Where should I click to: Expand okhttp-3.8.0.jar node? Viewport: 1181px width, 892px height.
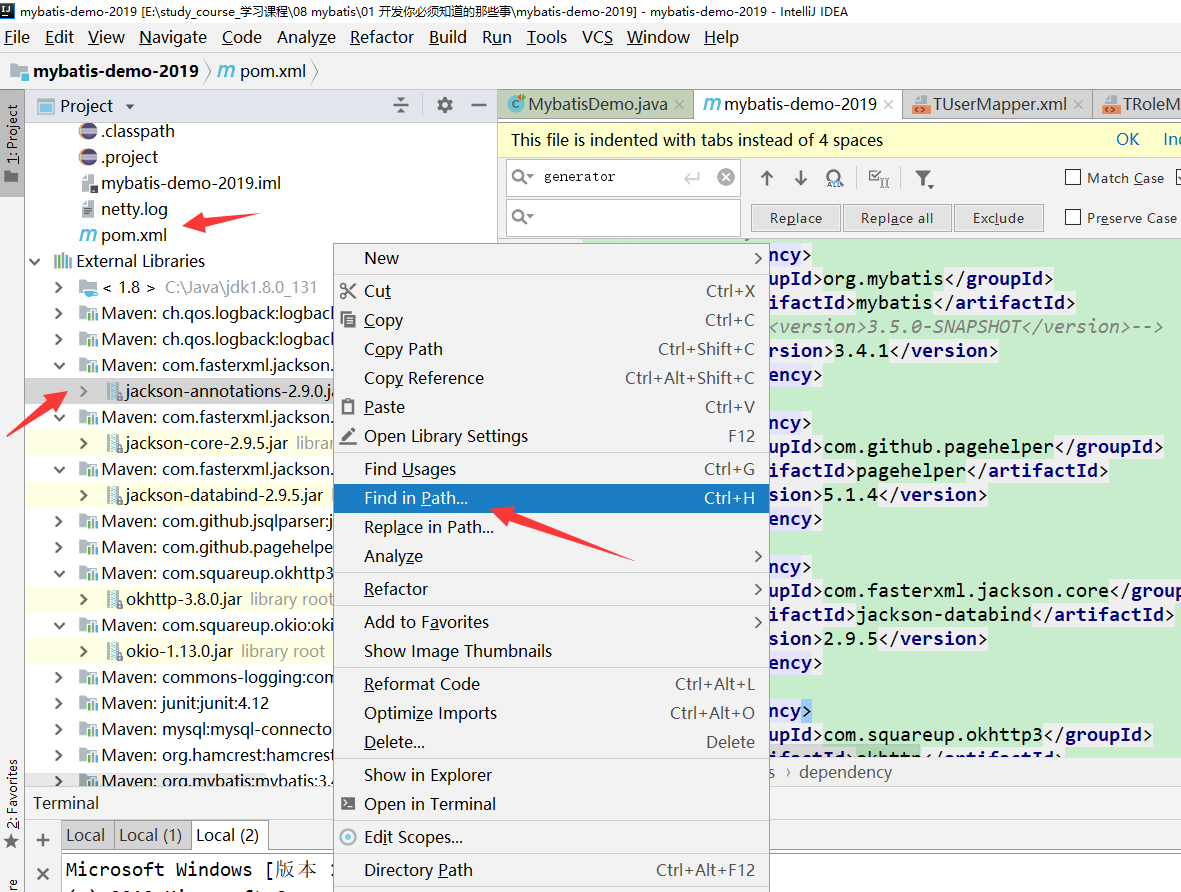point(84,599)
